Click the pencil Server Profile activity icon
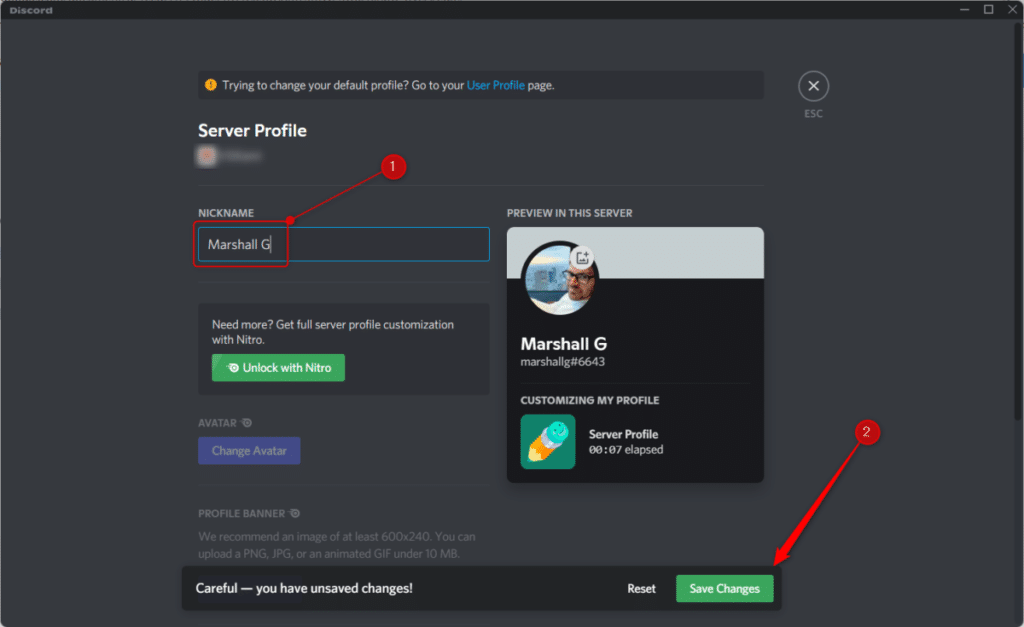 click(547, 442)
